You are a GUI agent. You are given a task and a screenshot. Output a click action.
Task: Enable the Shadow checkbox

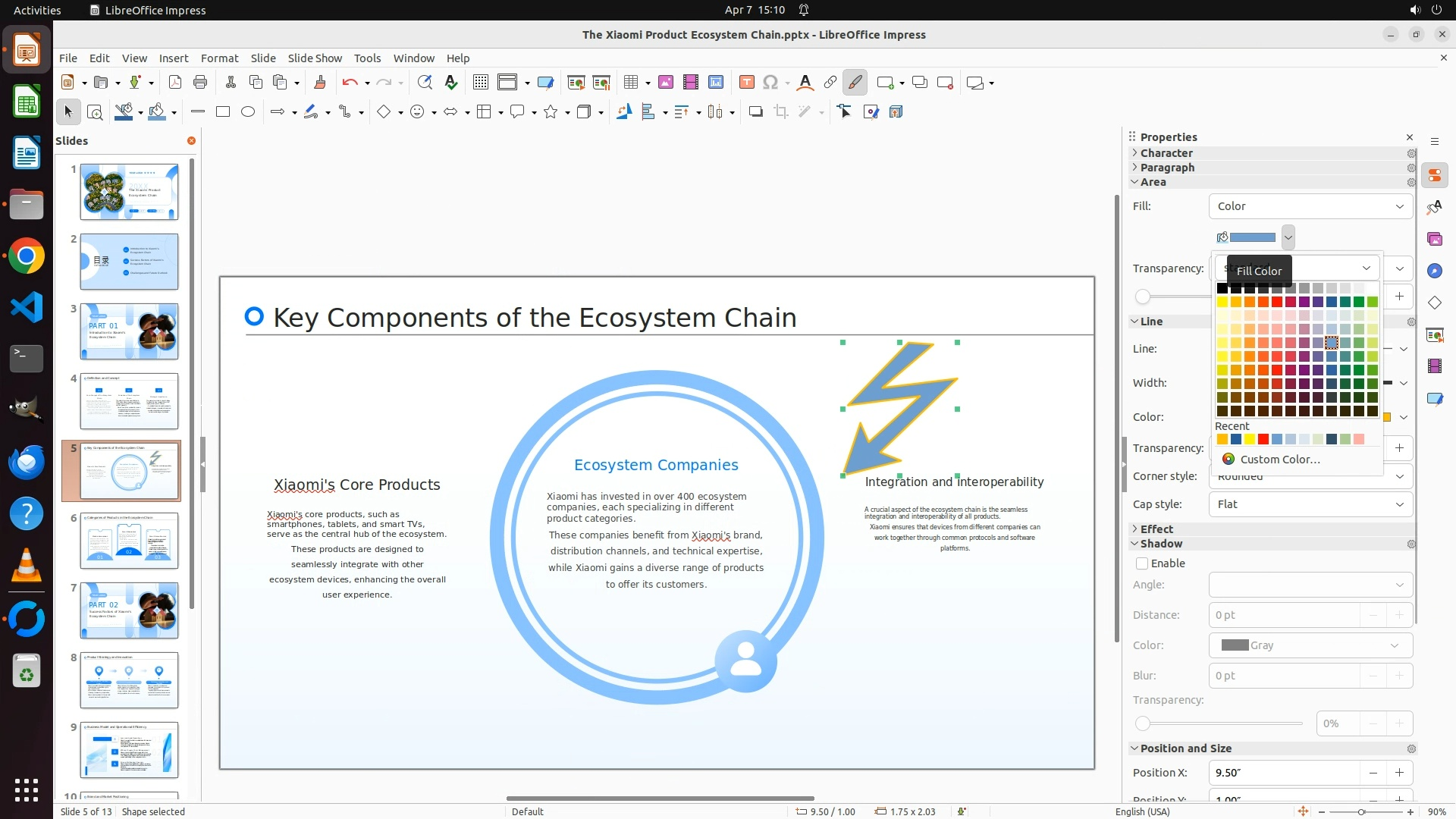1142,563
